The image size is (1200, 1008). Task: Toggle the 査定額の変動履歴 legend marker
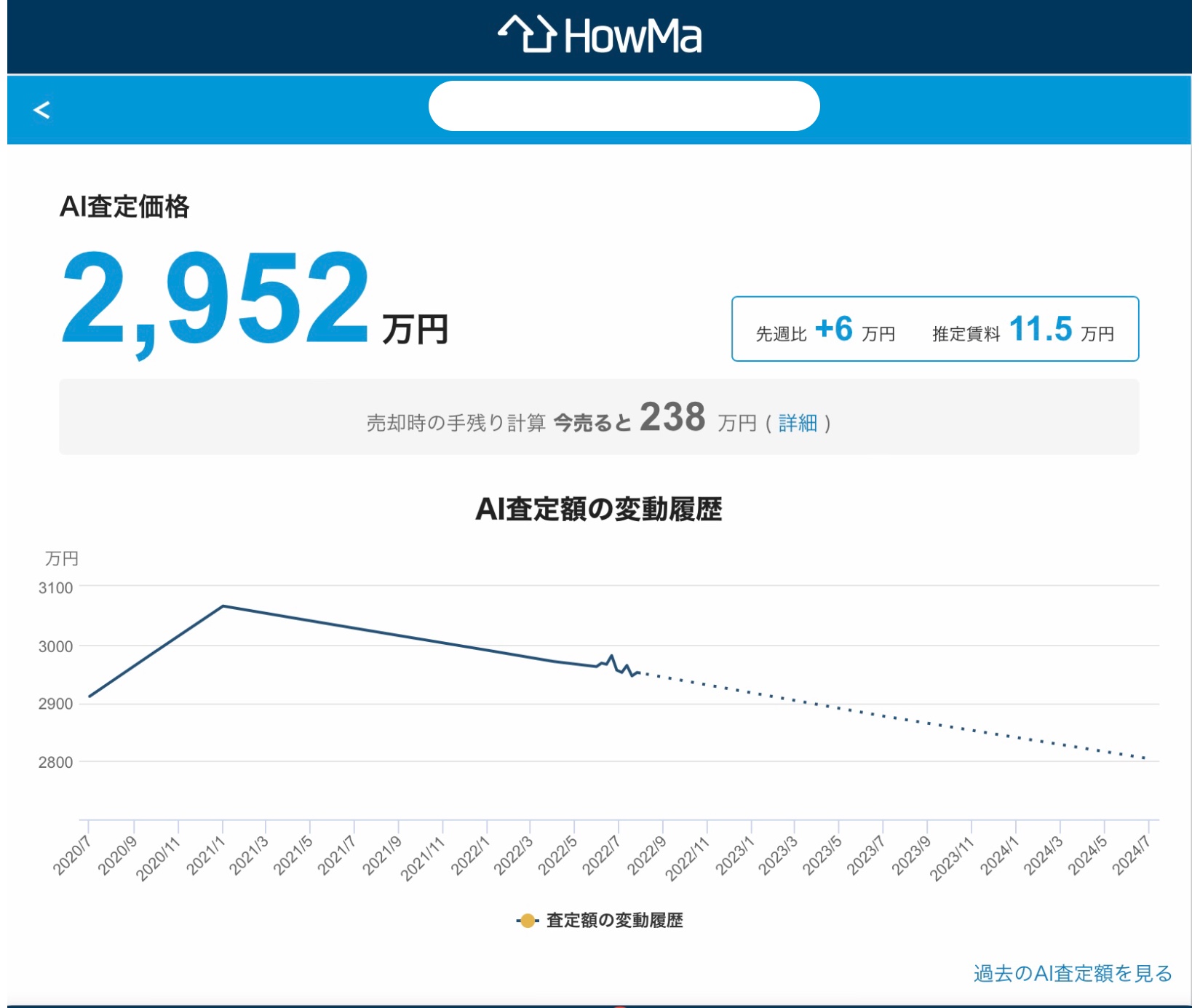[x=528, y=921]
